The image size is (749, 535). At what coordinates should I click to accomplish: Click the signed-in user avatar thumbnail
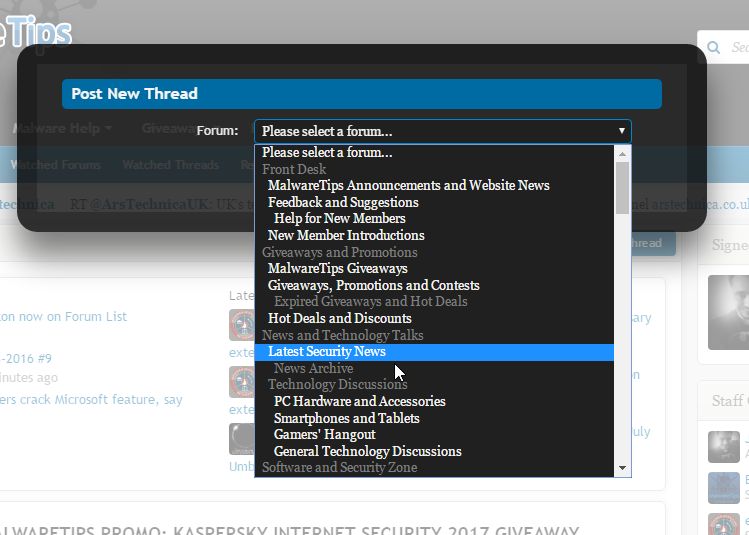click(x=728, y=312)
